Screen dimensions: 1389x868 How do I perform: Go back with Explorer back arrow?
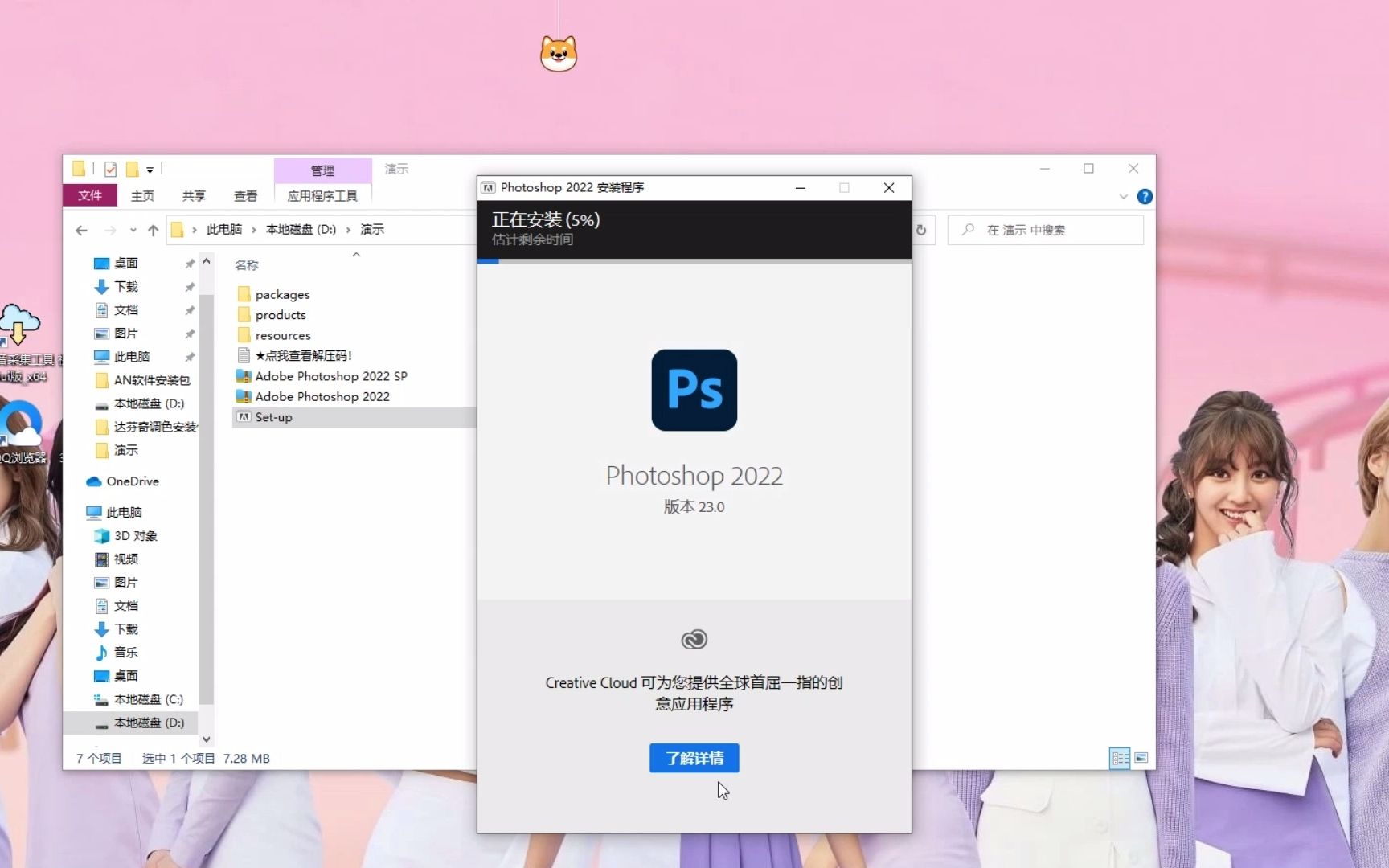81,230
